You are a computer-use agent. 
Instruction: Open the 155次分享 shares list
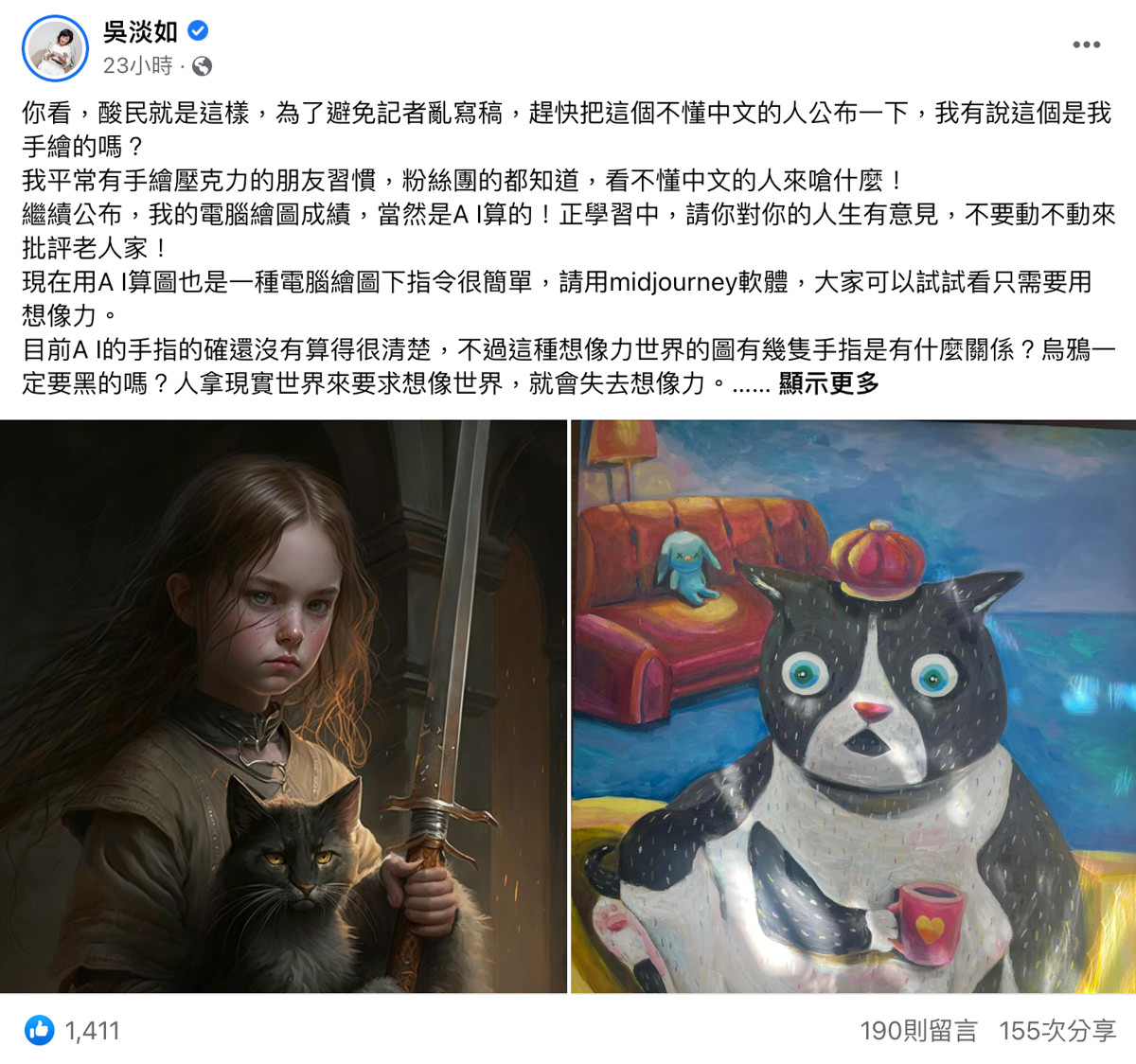(1057, 1031)
